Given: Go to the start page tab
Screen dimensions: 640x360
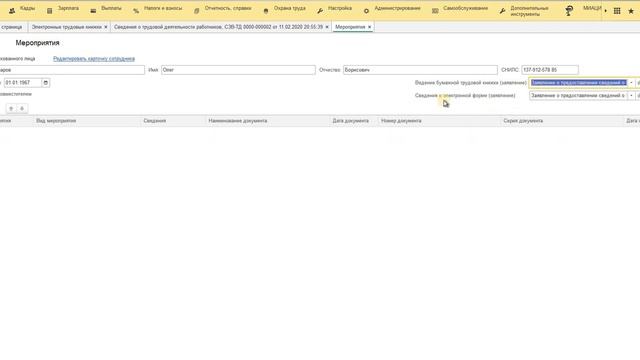Looking at the screenshot, I should [12, 27].
